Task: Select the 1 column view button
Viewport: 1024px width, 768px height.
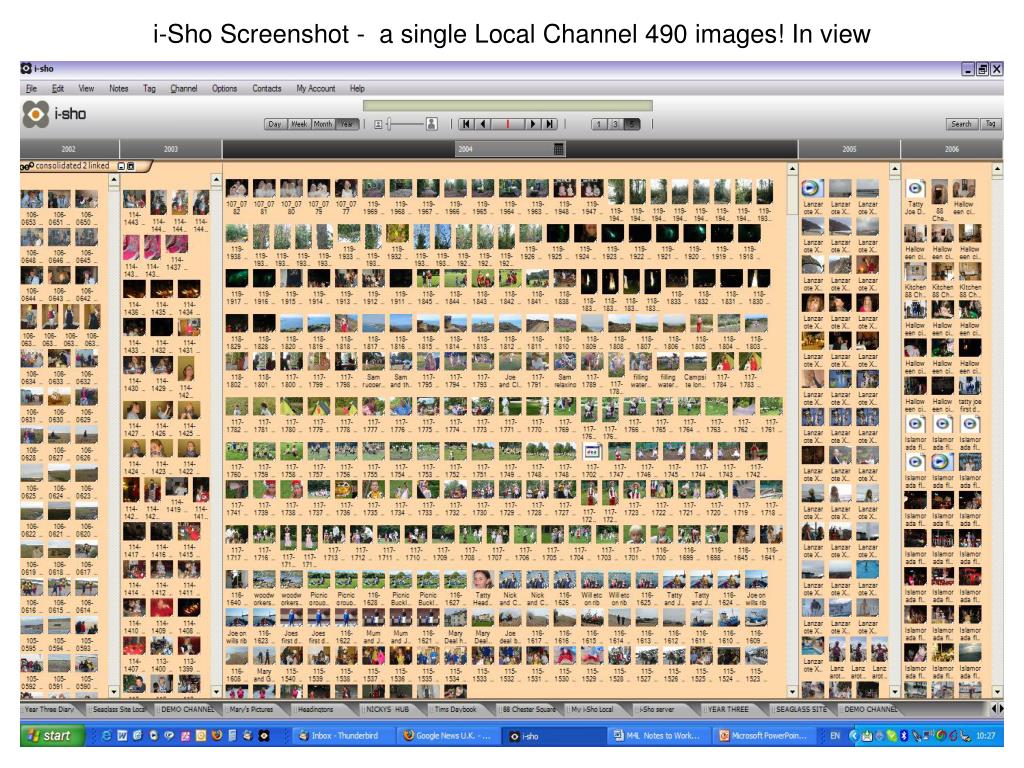Action: 598,124
